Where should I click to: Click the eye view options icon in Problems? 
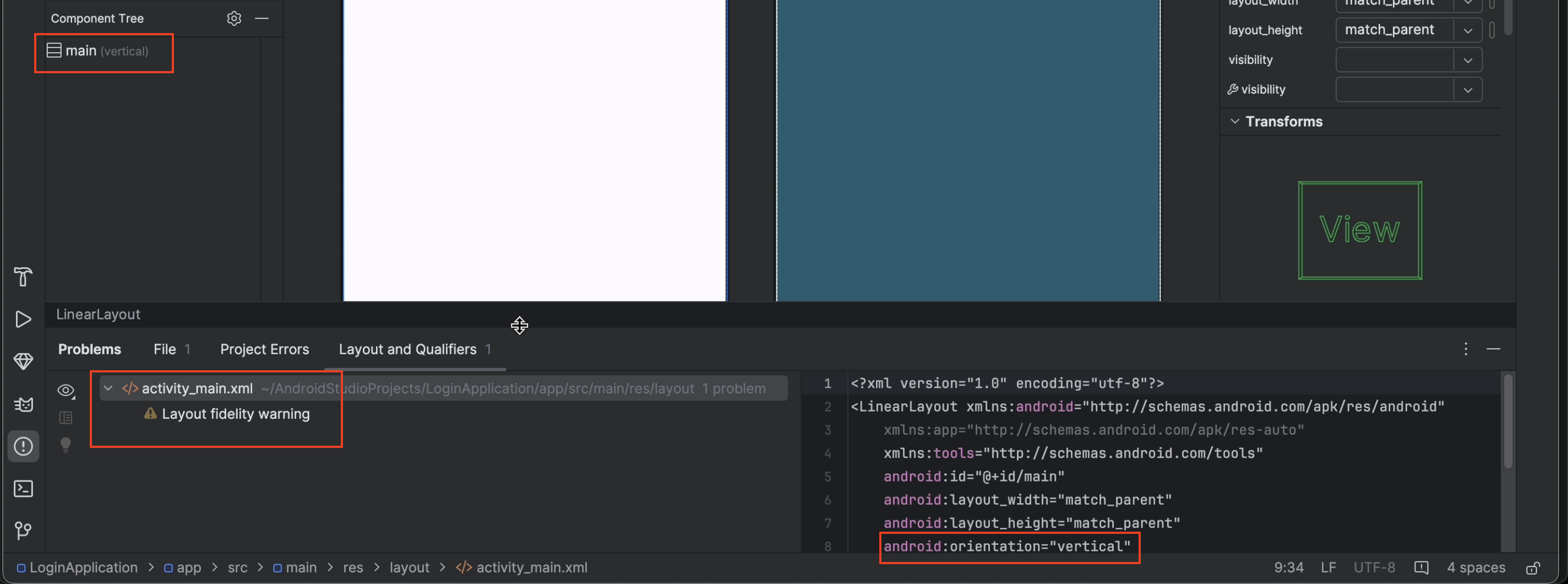(x=66, y=391)
